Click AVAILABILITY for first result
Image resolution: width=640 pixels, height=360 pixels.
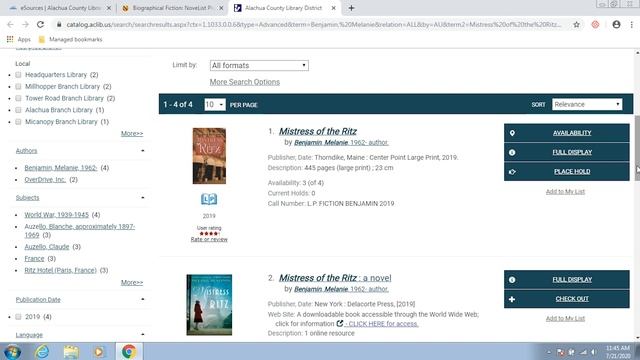(567, 133)
